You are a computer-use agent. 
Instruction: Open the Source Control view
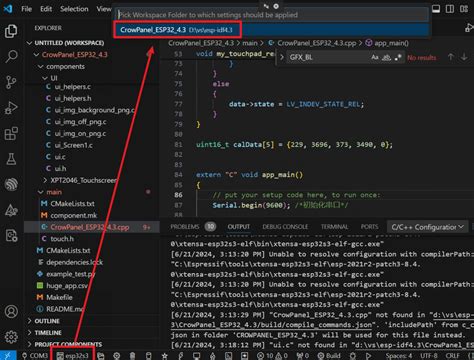(x=11, y=82)
